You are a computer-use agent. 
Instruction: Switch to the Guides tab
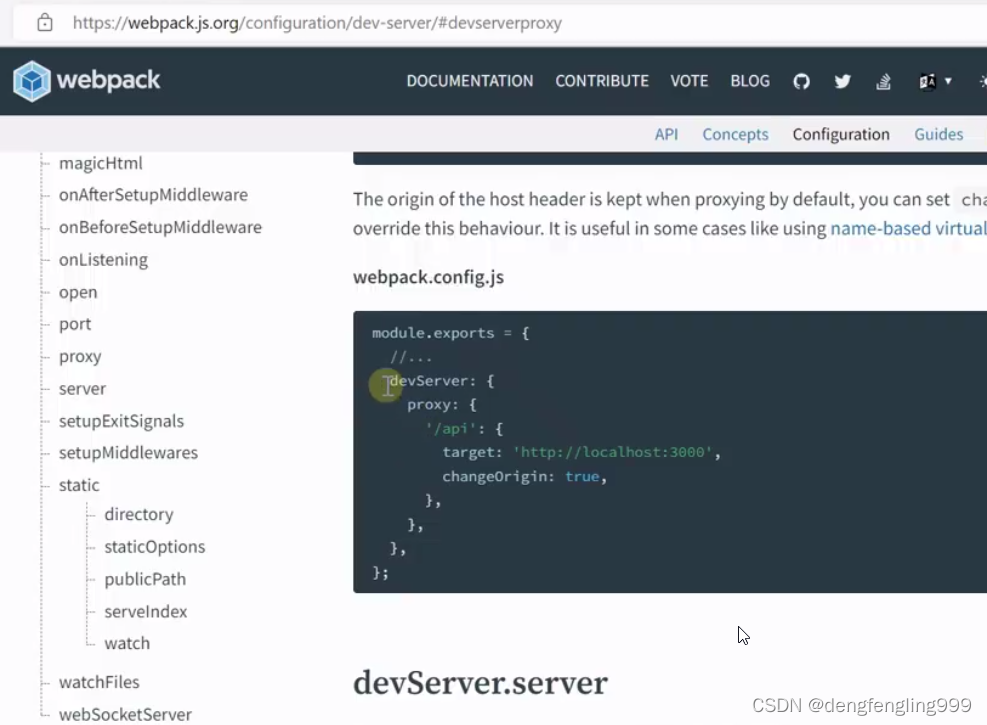[x=939, y=134]
